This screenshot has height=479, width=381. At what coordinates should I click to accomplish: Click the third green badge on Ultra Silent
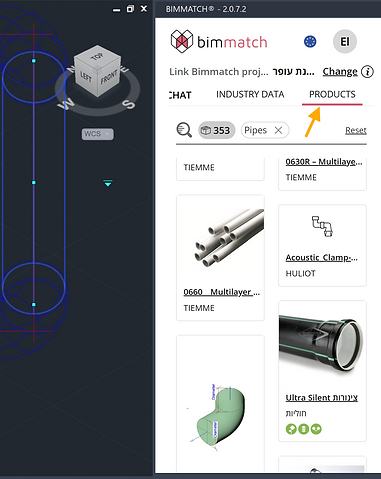click(316, 429)
